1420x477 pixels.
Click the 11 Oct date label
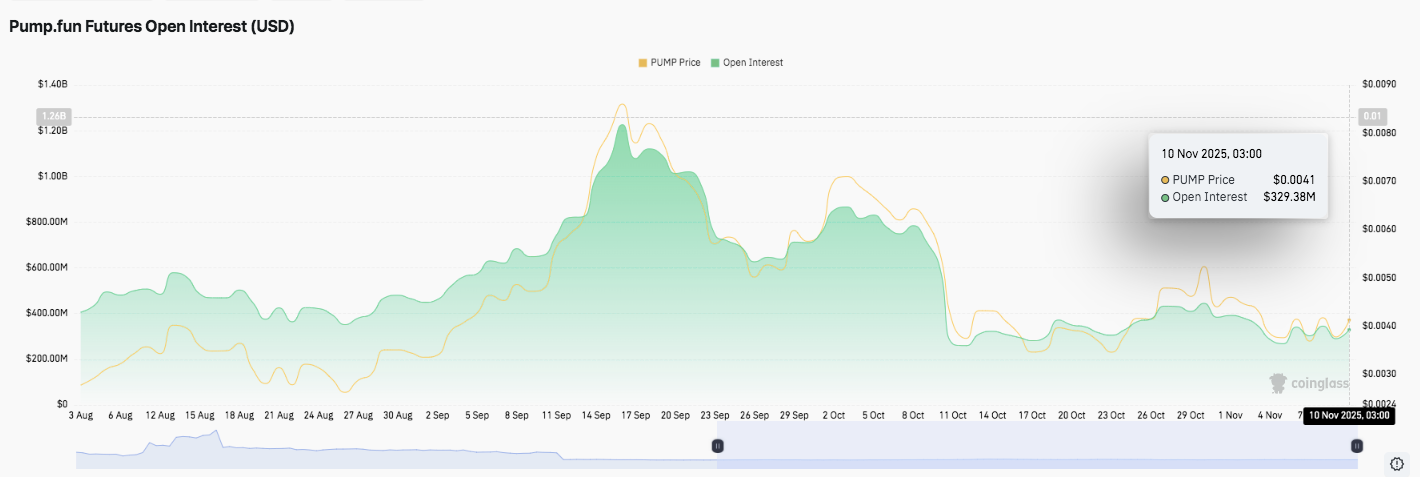951,415
